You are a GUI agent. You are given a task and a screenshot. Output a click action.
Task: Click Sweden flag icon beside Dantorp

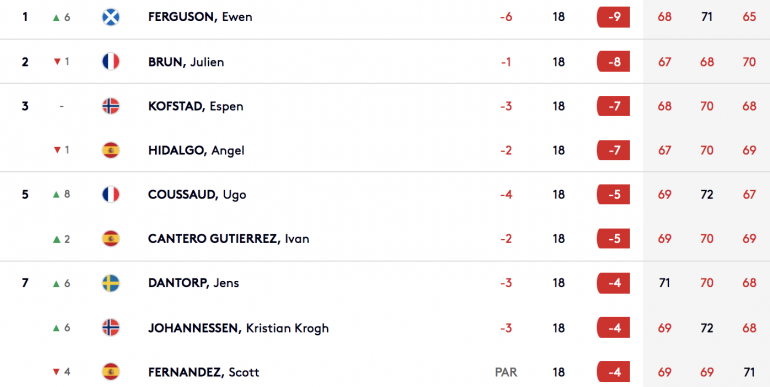[x=110, y=283]
